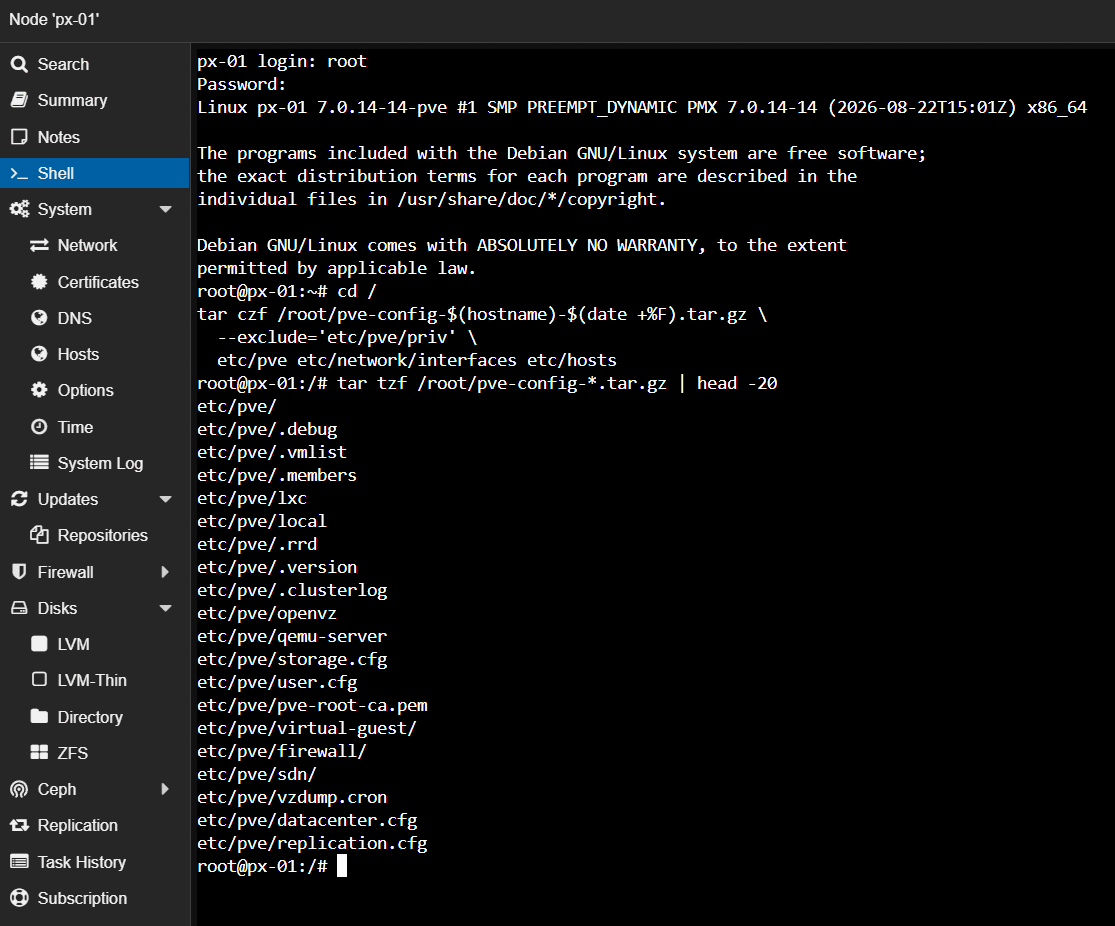Viewport: 1115px width, 926px height.
Task: Click the DNS globe icon
Action: point(39,318)
